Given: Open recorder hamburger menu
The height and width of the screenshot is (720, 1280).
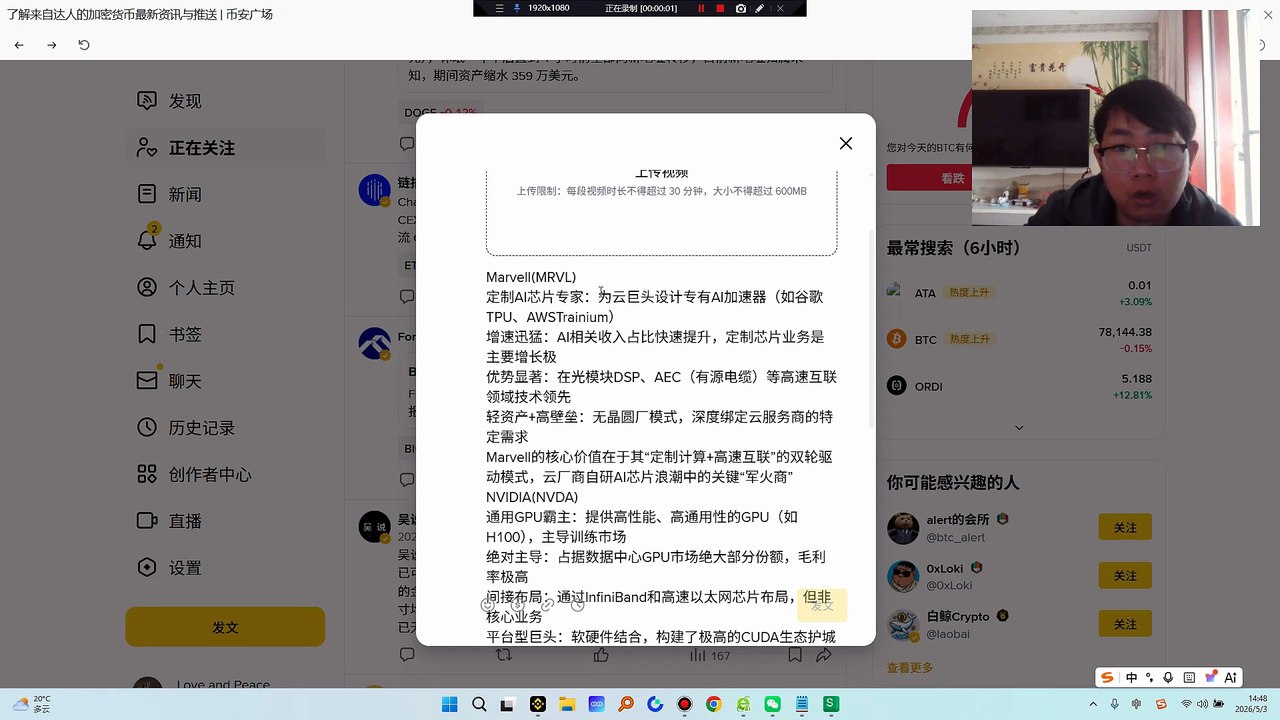Looking at the screenshot, I should click(499, 8).
